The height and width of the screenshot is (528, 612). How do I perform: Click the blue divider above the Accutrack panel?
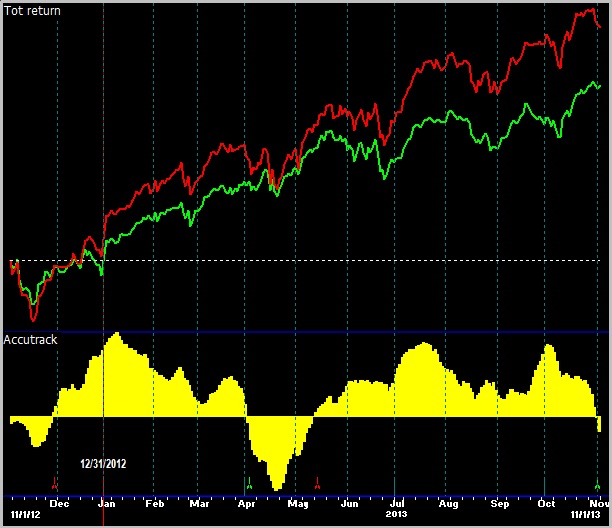tap(300, 331)
